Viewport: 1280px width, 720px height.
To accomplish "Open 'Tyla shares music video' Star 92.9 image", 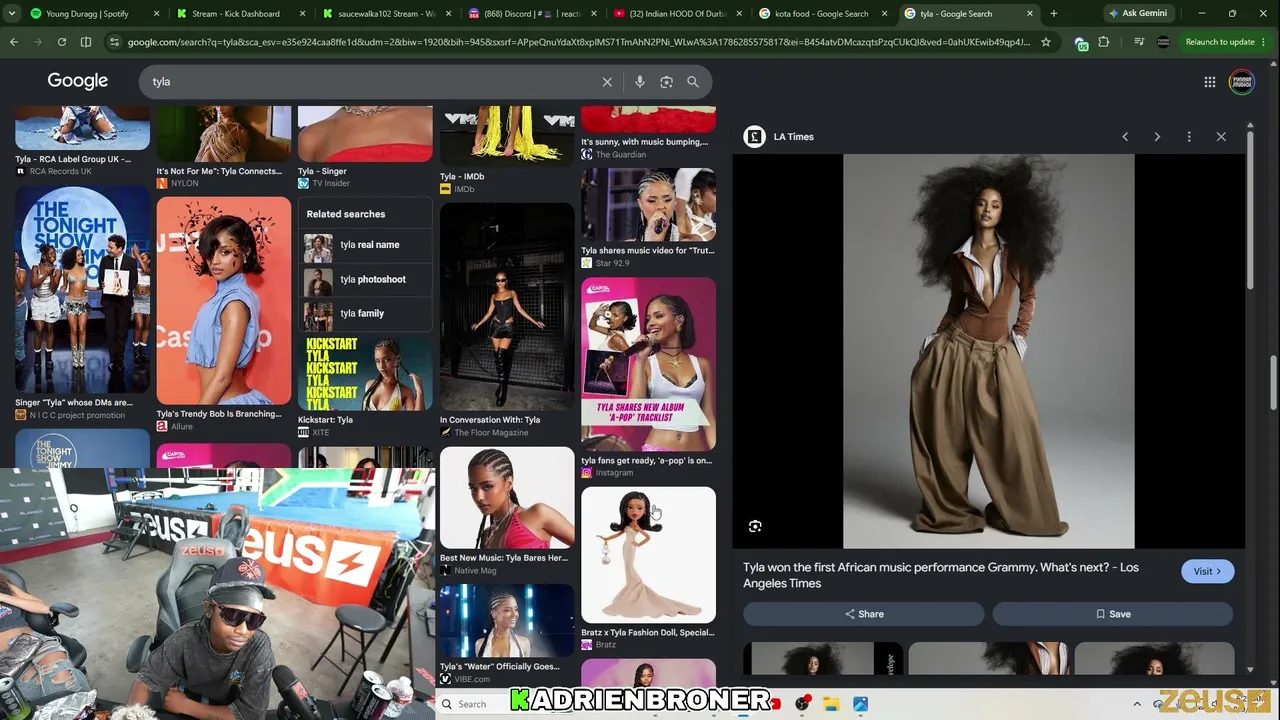I will click(648, 205).
